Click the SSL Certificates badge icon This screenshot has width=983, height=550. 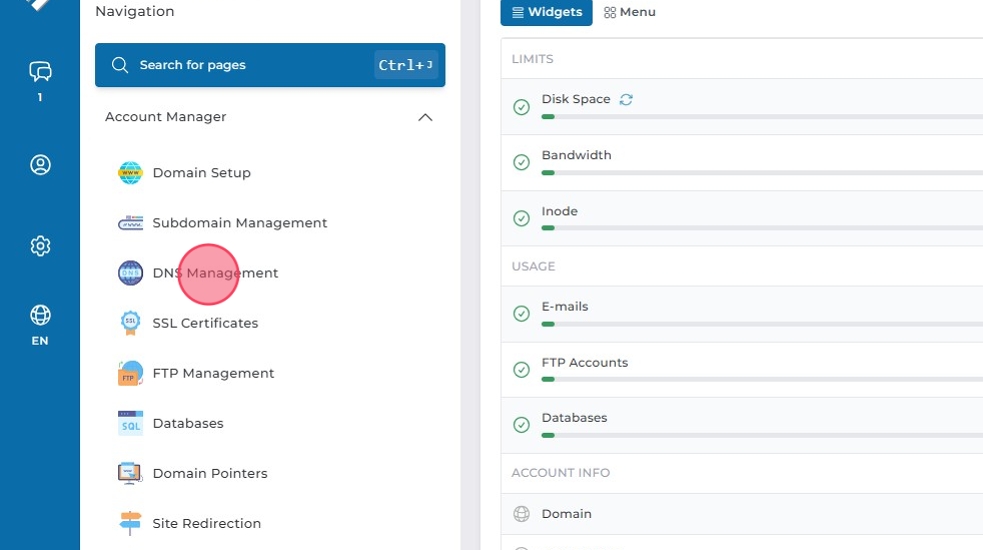point(130,323)
